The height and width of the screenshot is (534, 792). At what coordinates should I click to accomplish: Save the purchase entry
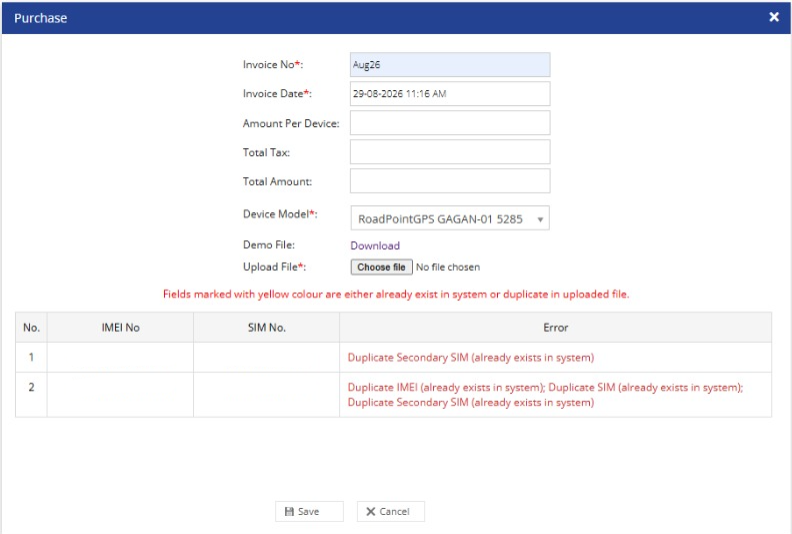pyautogui.click(x=309, y=511)
